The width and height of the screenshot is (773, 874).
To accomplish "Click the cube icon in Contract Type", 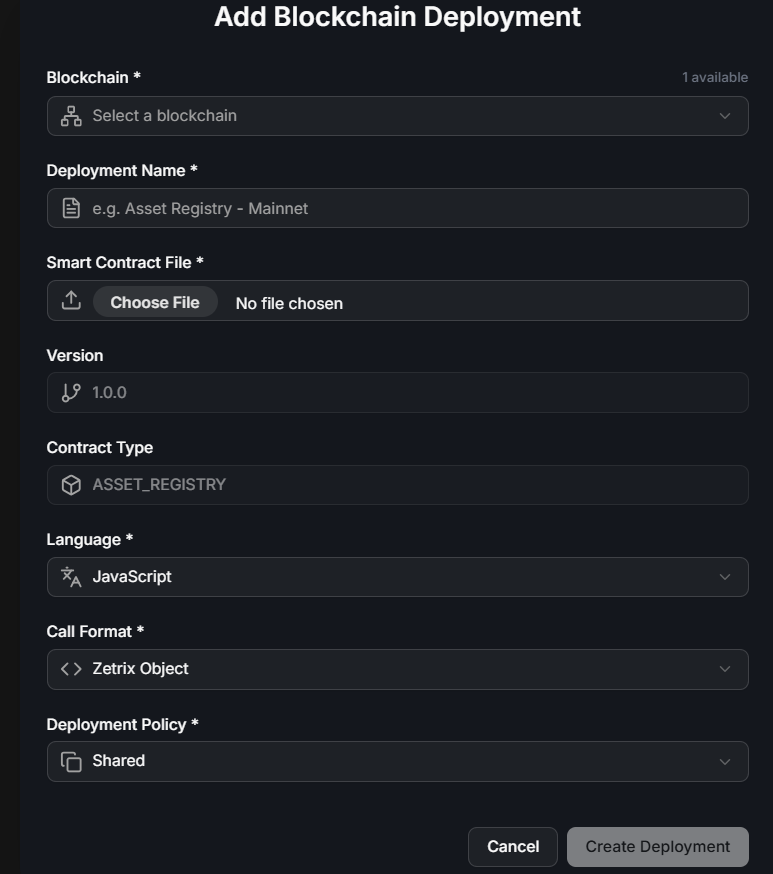I will point(71,485).
